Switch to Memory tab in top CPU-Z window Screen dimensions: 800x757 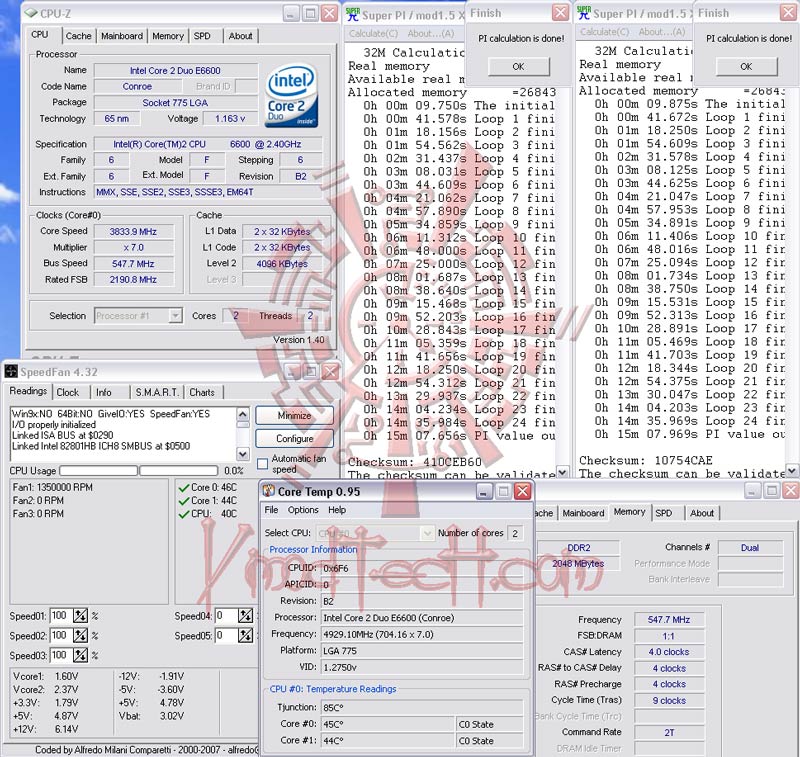tap(167, 36)
